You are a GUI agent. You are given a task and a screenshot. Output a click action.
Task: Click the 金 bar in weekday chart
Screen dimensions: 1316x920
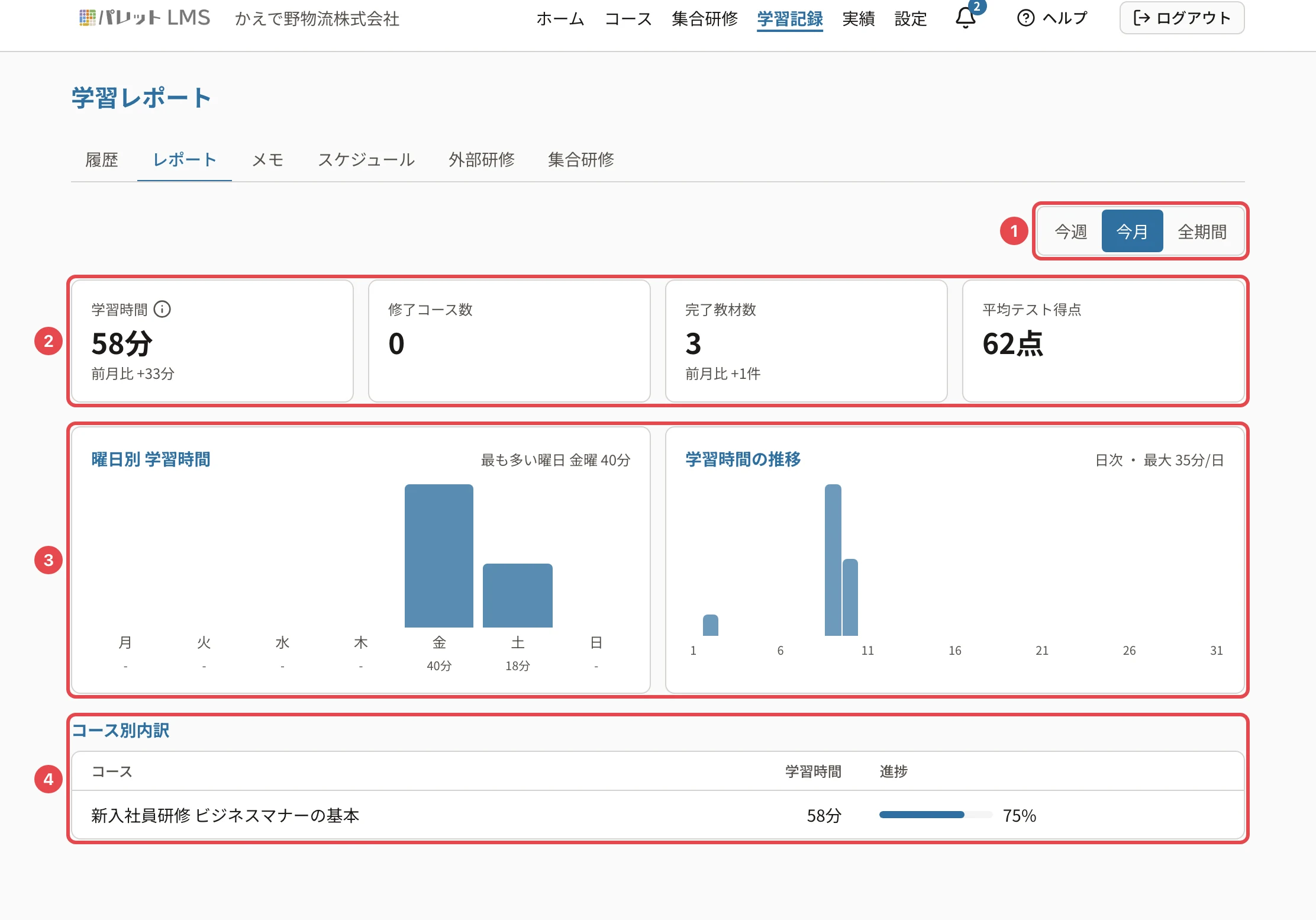tap(439, 555)
